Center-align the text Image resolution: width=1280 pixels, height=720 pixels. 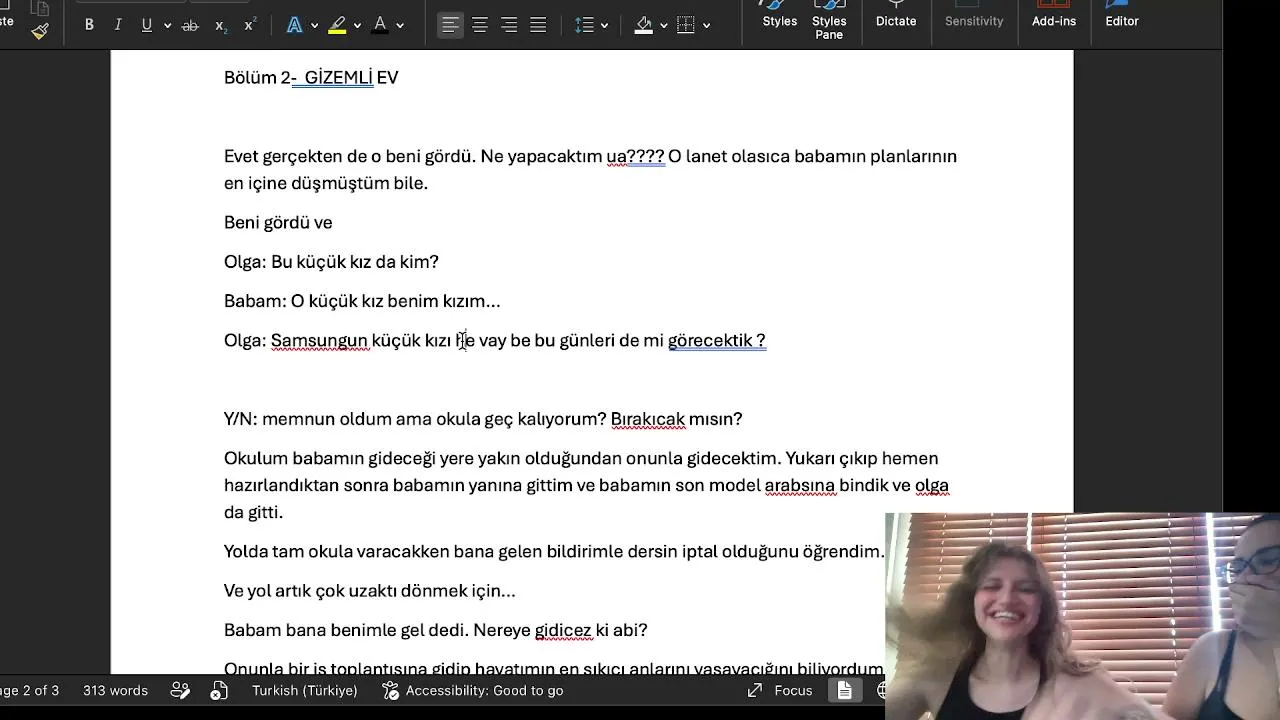tap(480, 25)
